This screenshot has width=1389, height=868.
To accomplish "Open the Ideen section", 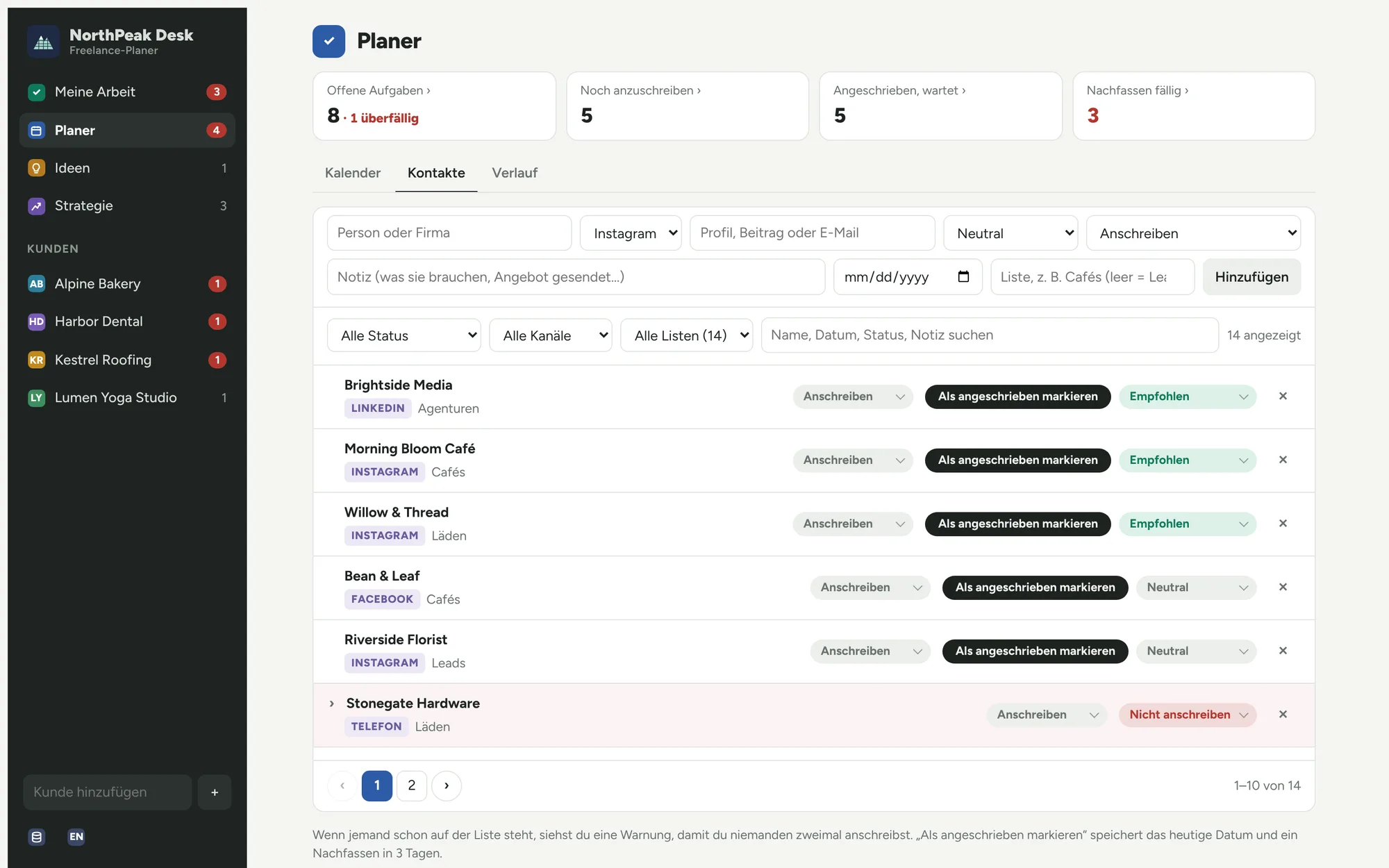I will tap(127, 168).
